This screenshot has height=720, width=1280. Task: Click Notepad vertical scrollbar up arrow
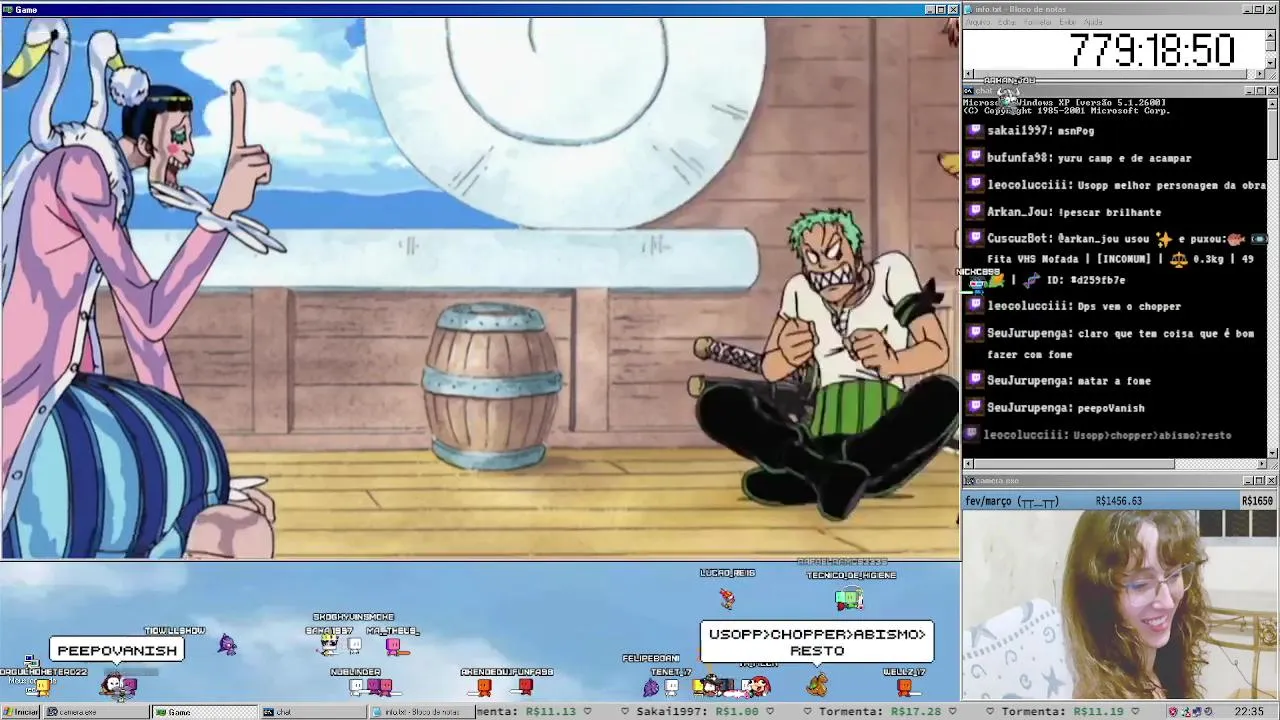click(1272, 35)
